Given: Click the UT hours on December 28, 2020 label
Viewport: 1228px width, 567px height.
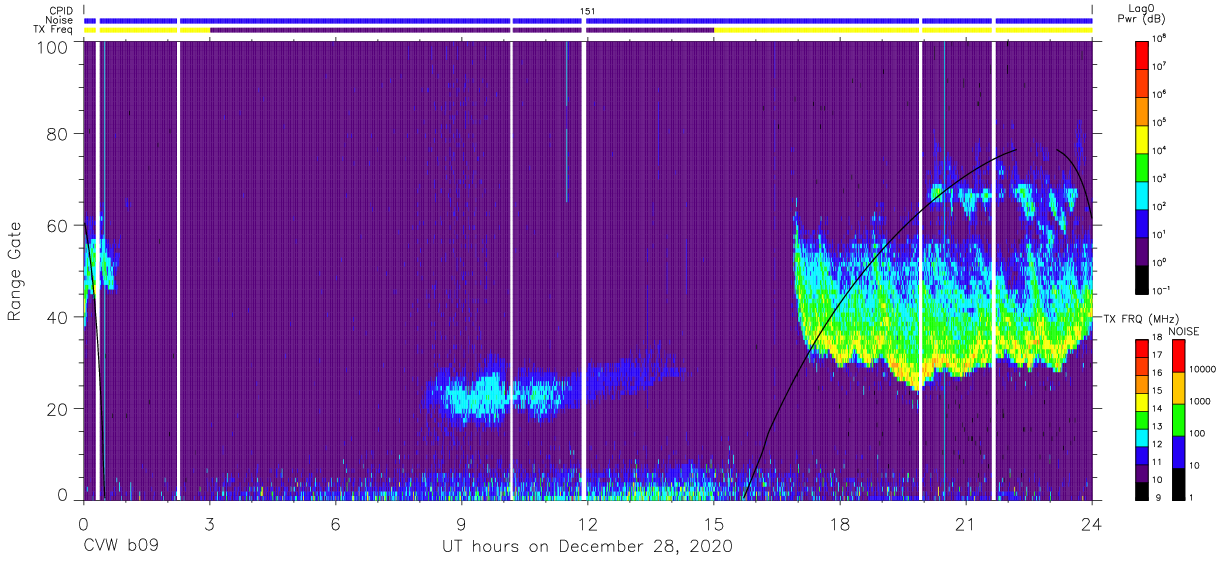Looking at the screenshot, I should click(x=588, y=547).
